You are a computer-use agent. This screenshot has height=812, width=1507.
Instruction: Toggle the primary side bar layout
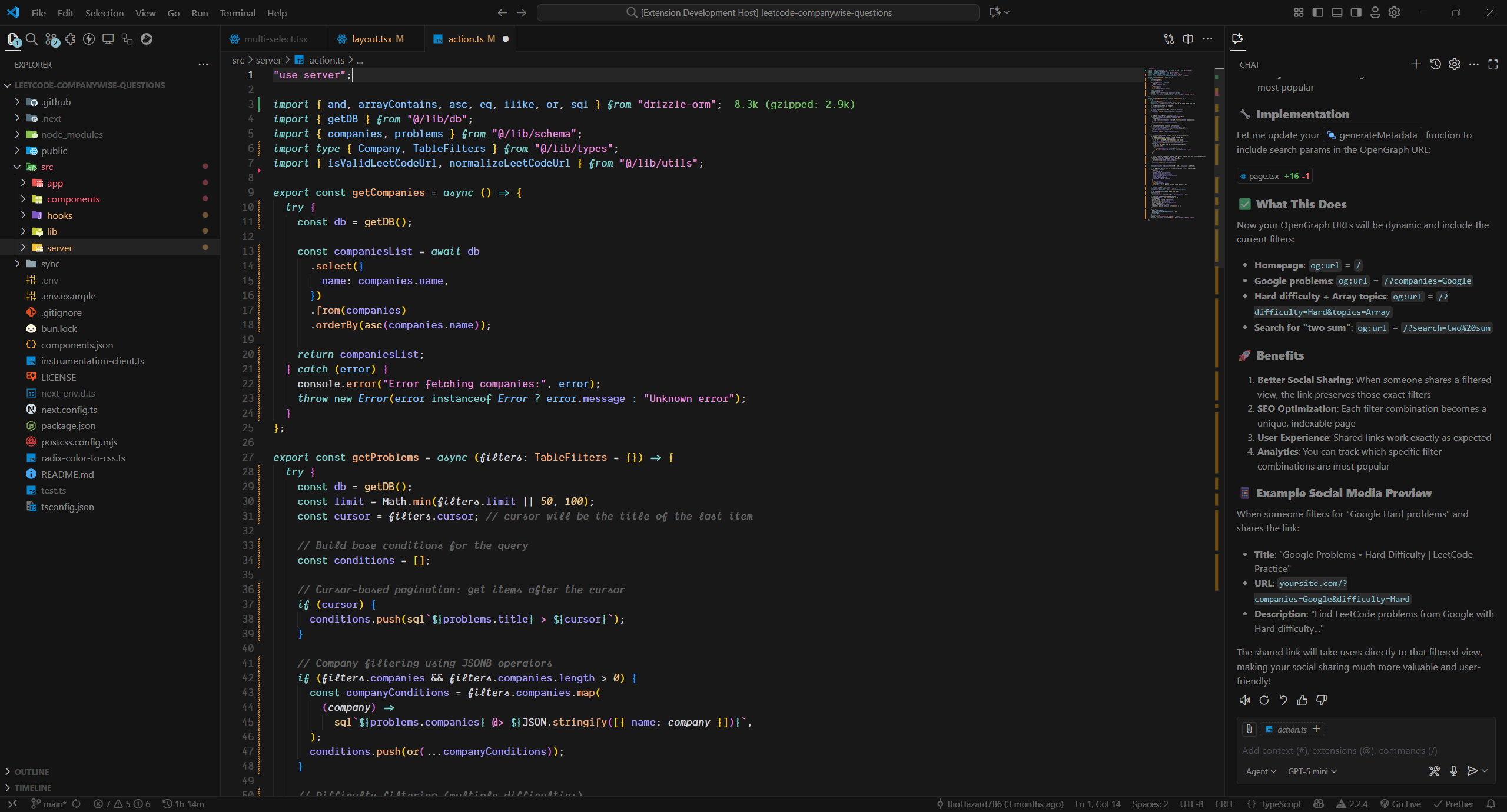(x=1318, y=12)
